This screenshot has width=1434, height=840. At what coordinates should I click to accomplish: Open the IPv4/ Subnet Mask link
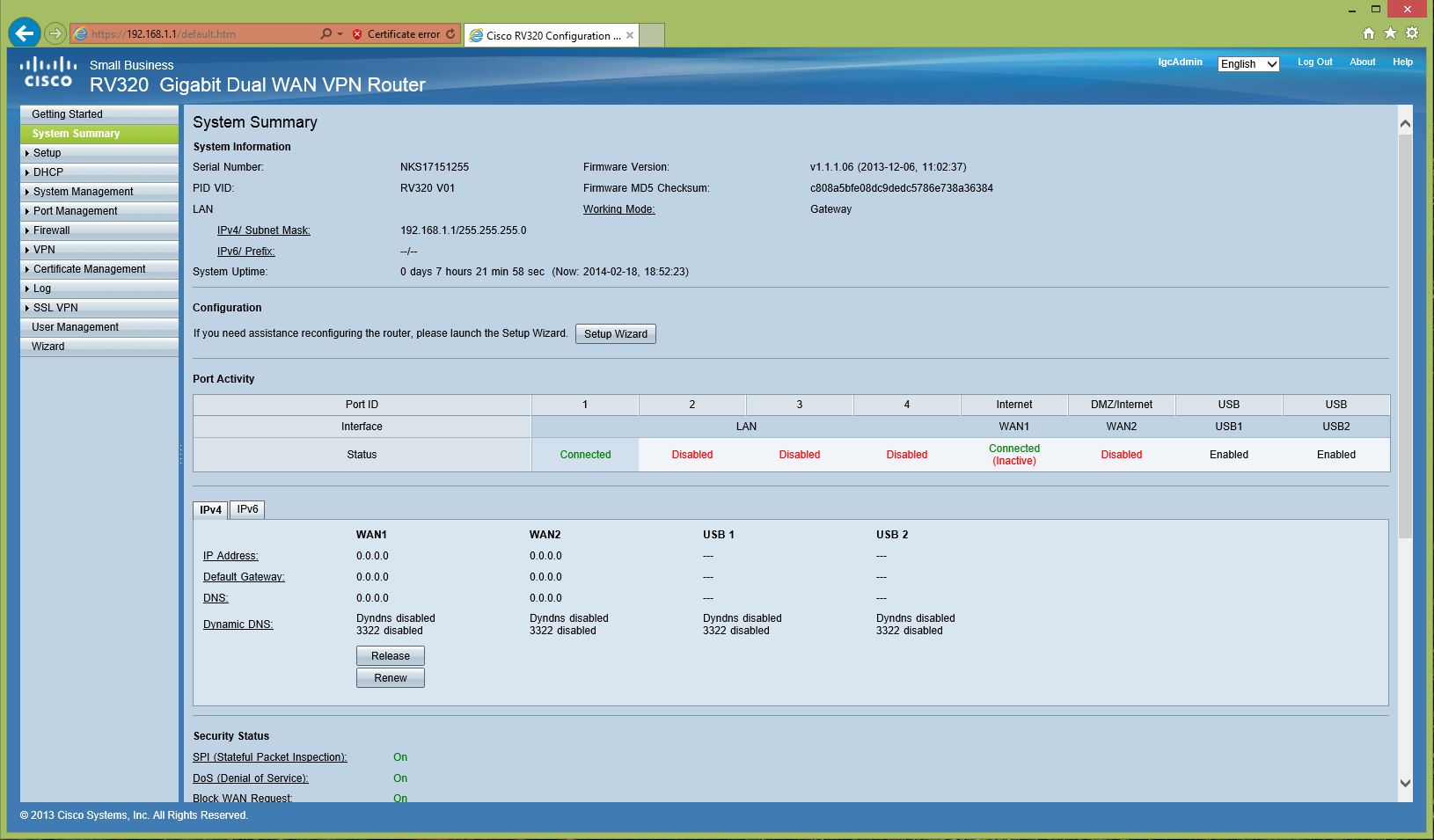pos(264,230)
